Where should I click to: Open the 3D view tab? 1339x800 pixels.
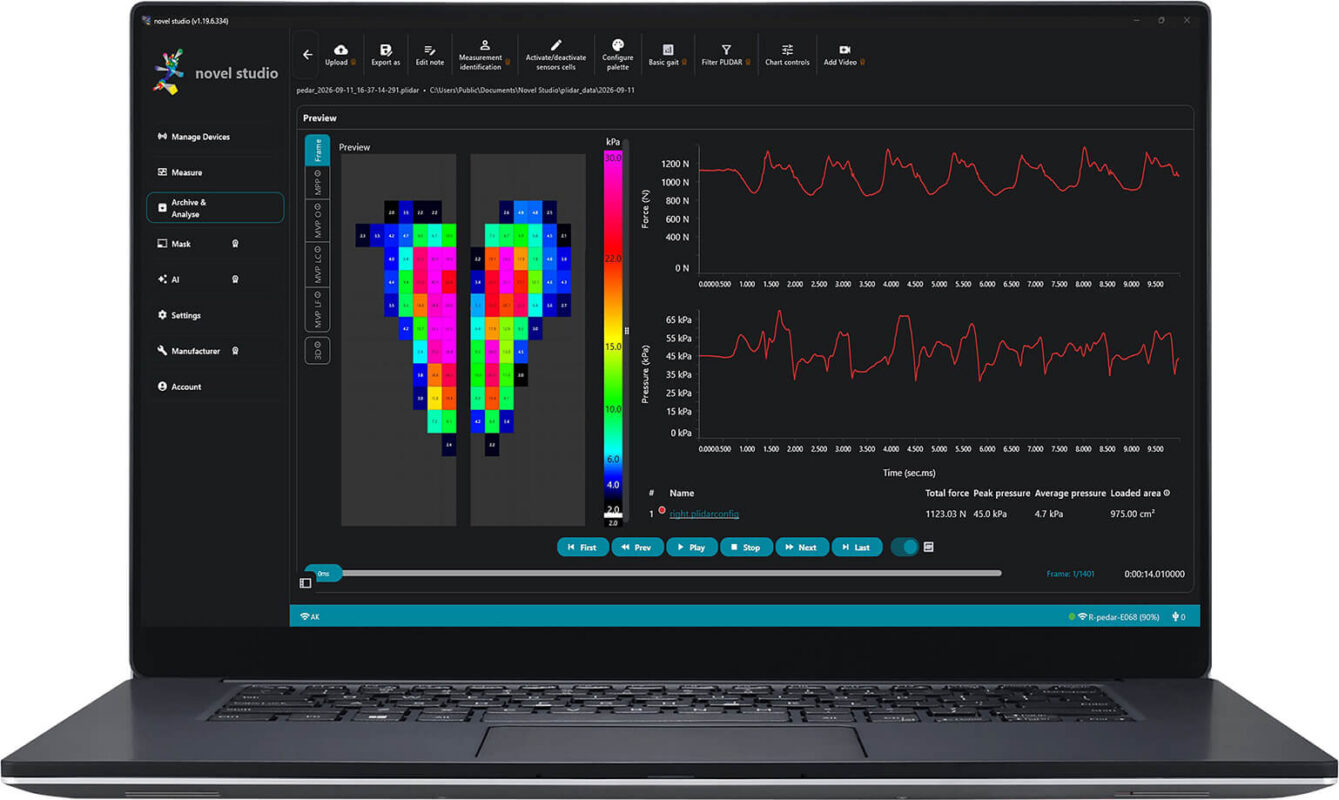tap(317, 350)
